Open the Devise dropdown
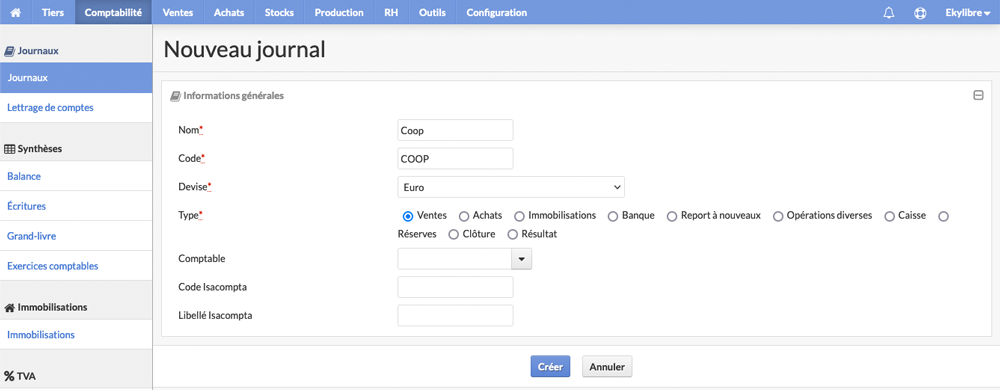 coord(511,187)
